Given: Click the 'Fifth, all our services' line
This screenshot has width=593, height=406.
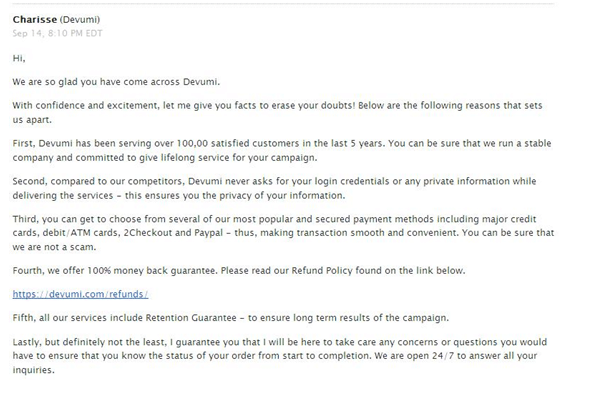Looking at the screenshot, I should tap(231, 318).
